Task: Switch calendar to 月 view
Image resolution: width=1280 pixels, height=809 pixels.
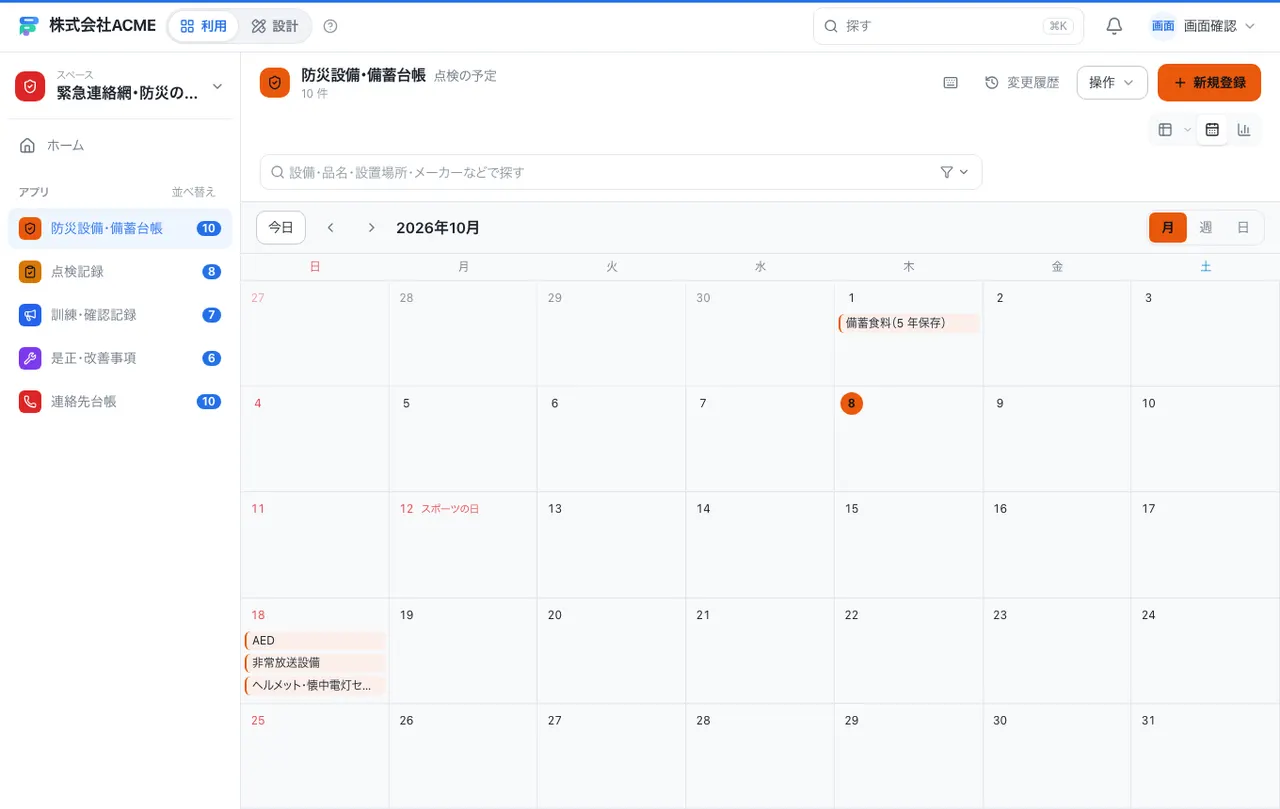Action: pos(1168,228)
